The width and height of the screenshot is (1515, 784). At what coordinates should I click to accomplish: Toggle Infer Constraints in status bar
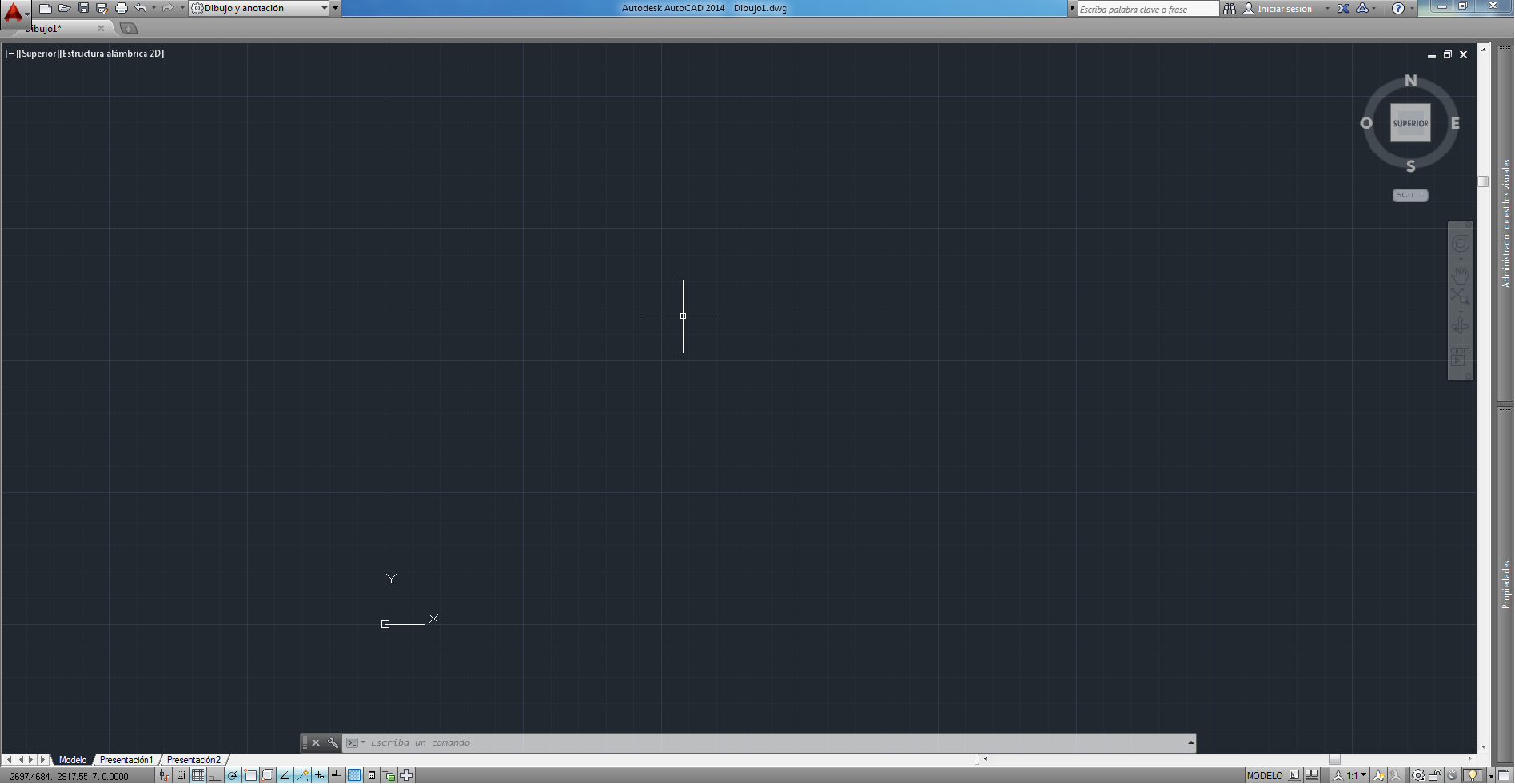tap(163, 775)
